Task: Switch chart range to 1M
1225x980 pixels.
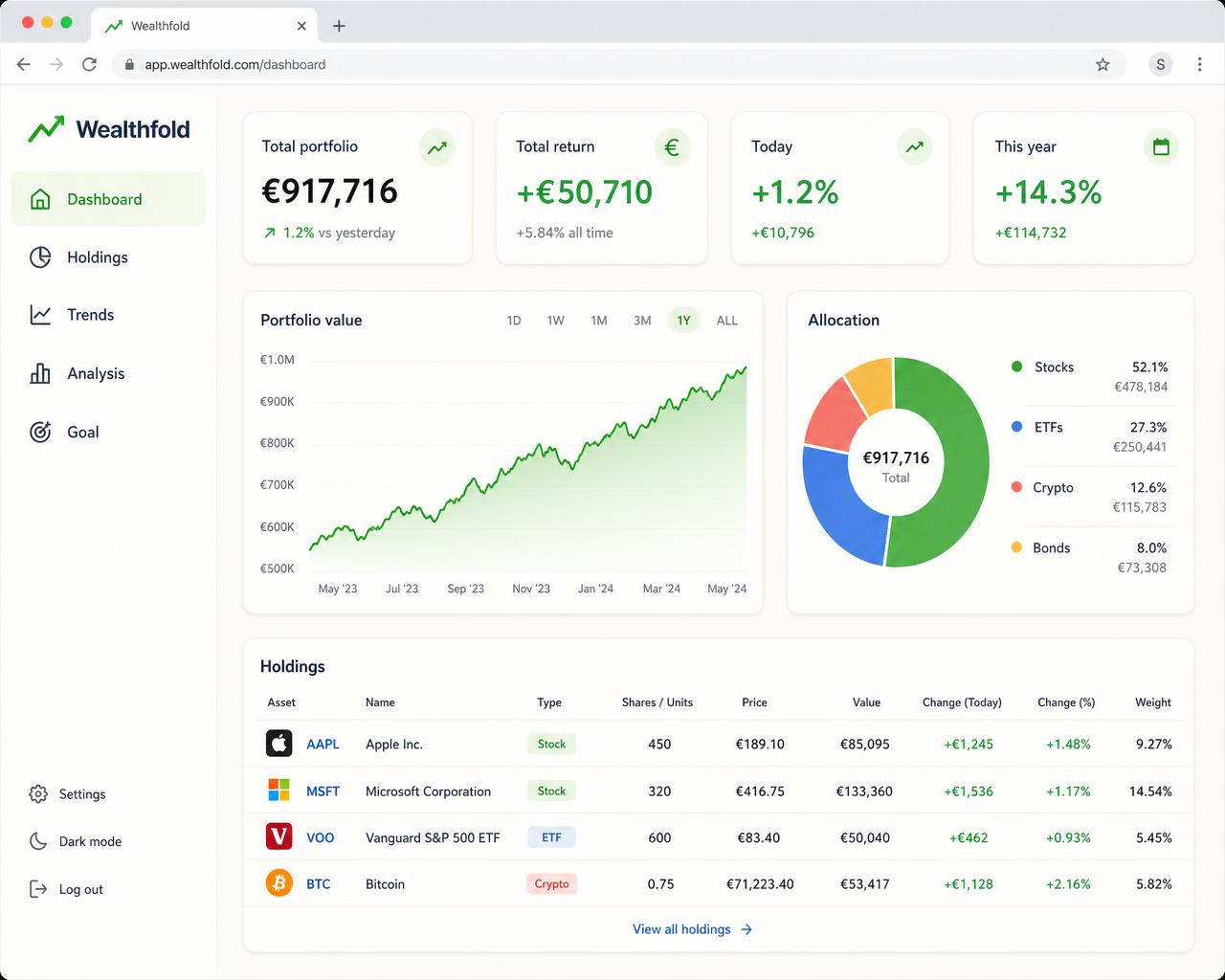Action: tap(599, 321)
